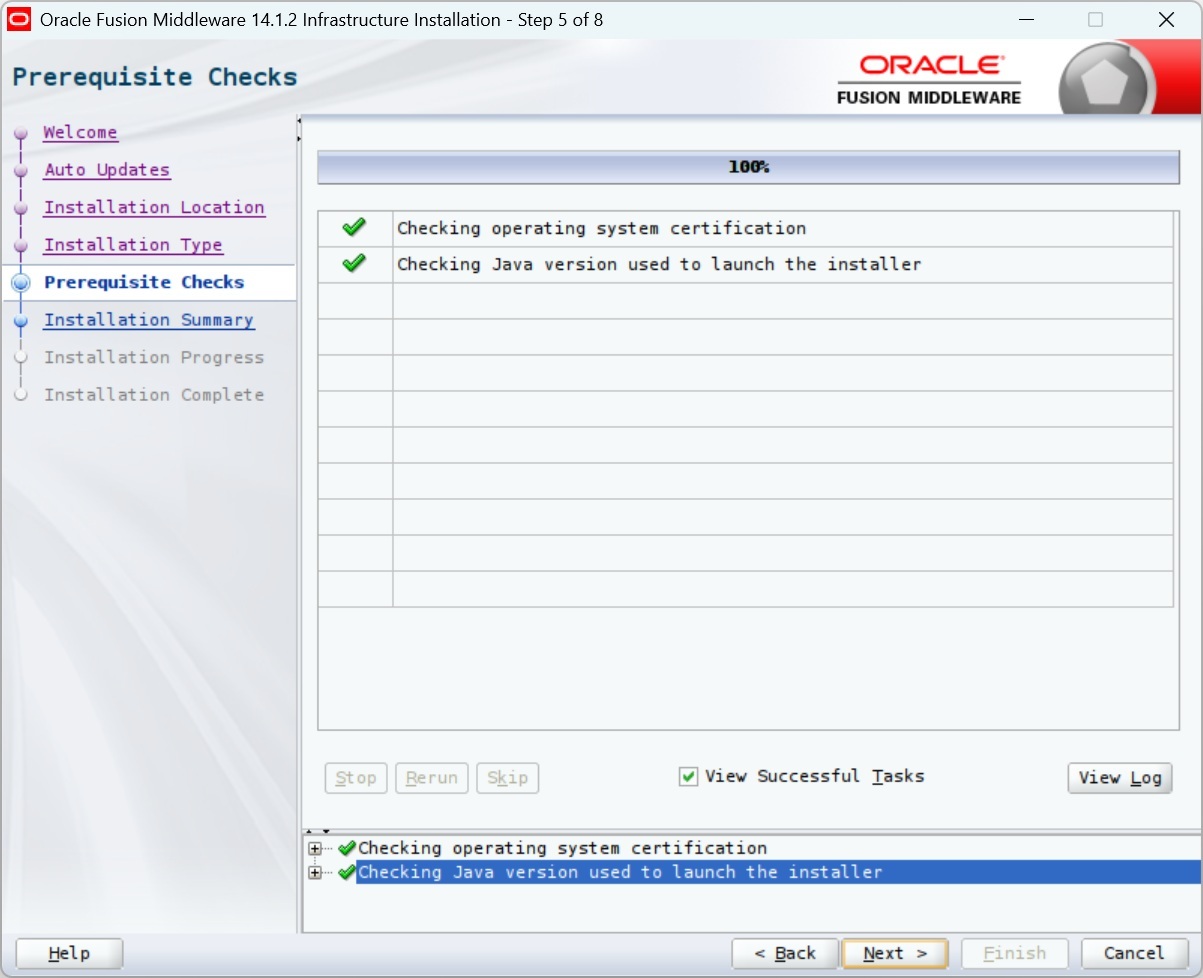Click the log pane collapse arrows above tree

point(317,831)
